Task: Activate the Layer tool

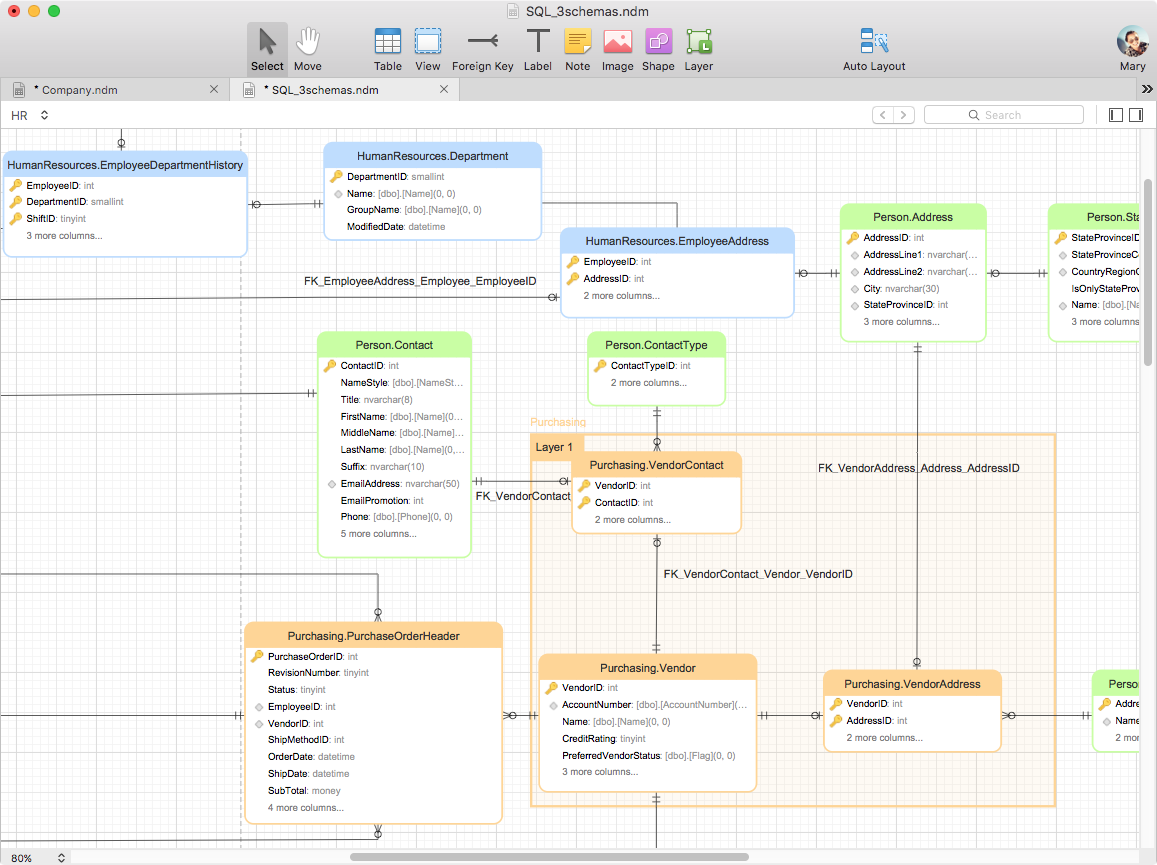Action: tap(698, 47)
